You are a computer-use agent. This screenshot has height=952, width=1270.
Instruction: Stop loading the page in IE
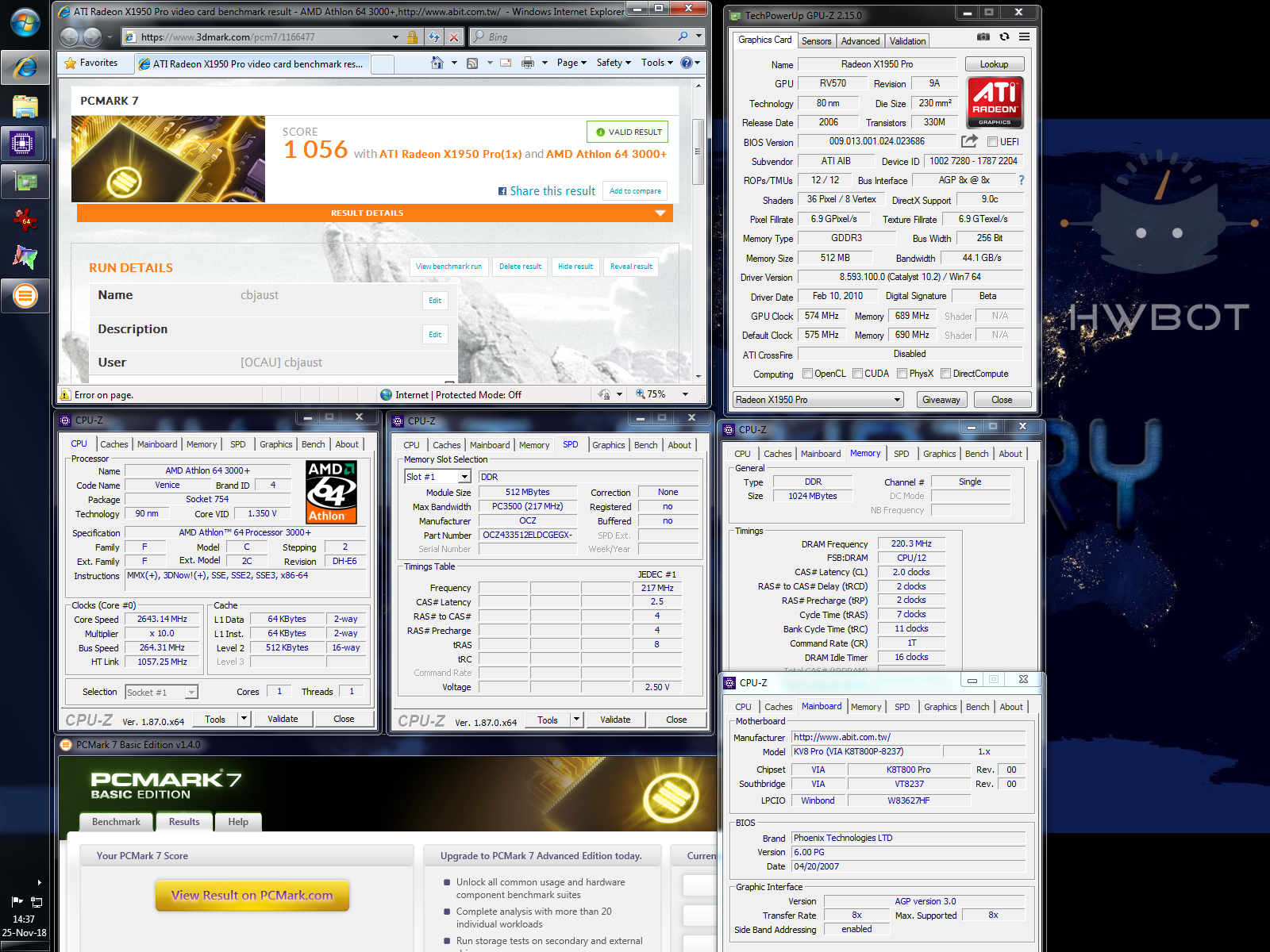point(453,36)
